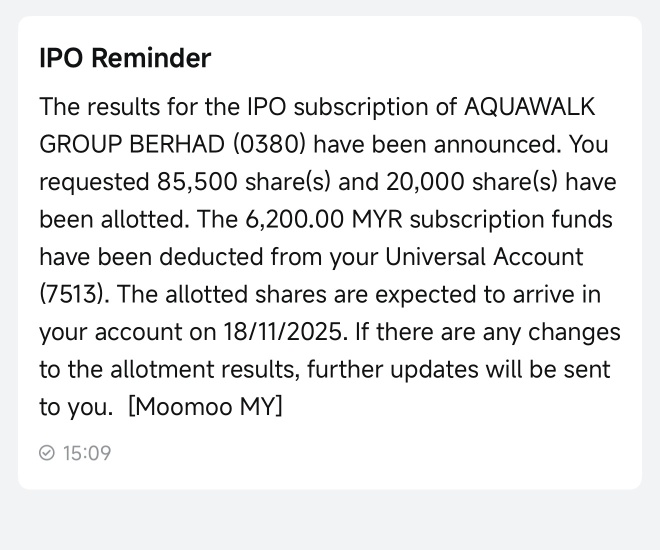
Task: Tap the 'IPO subscription' phrase
Action: tap(337, 107)
